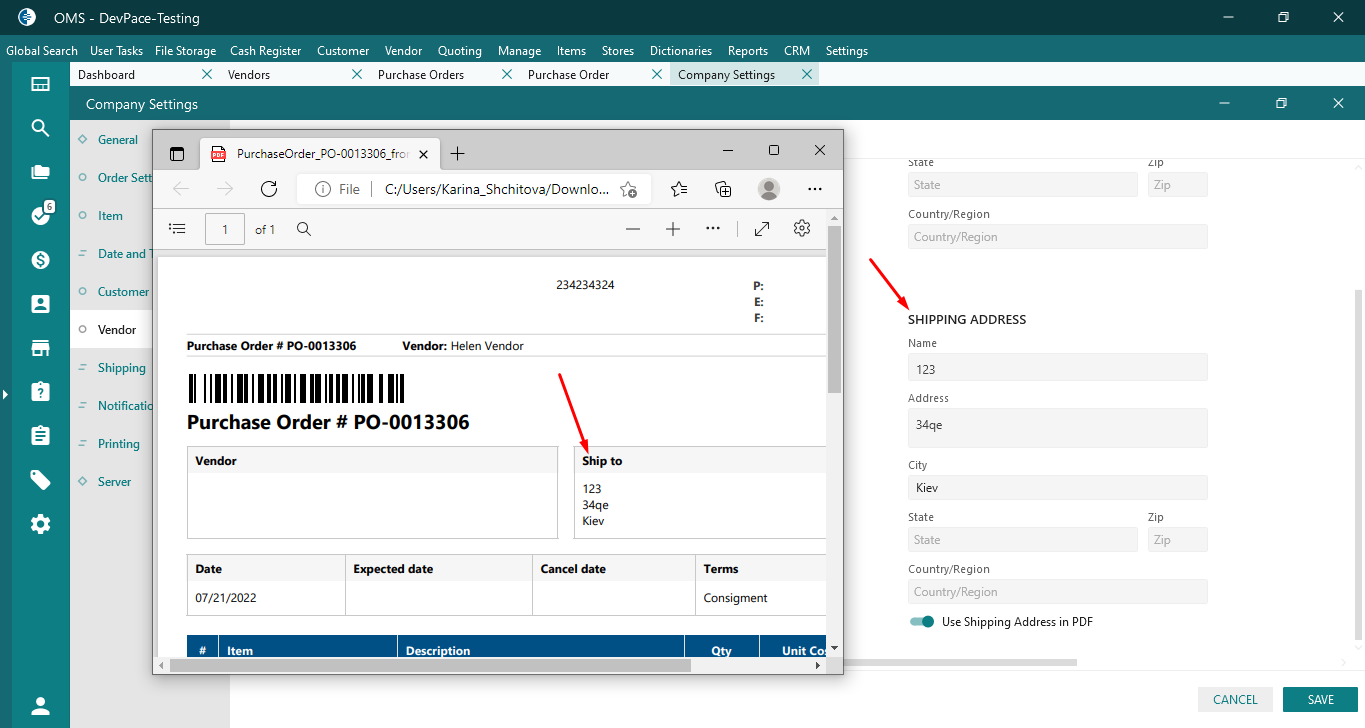
Task: Toggle Use Shipping Address in PDF
Action: tap(921, 622)
